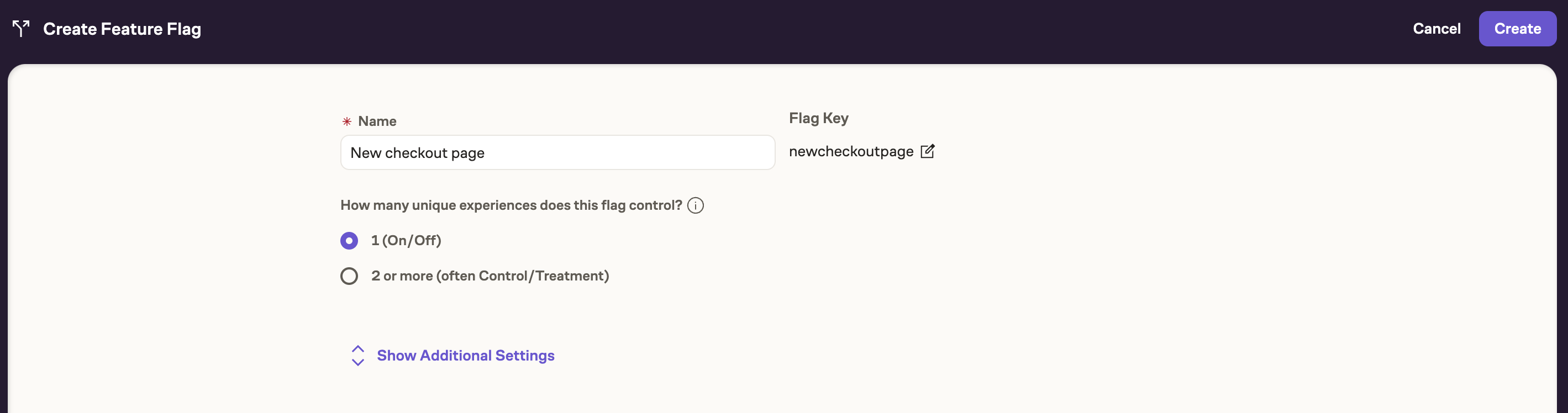Screen dimensions: 1568x413
Task: Click the feature flag branch icon in header
Action: pyautogui.click(x=20, y=29)
